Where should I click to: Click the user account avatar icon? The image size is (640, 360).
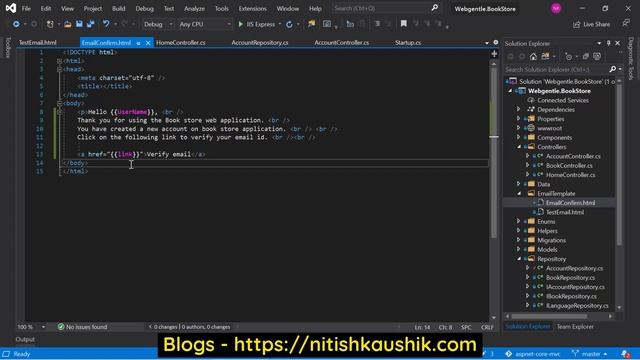[x=556, y=8]
